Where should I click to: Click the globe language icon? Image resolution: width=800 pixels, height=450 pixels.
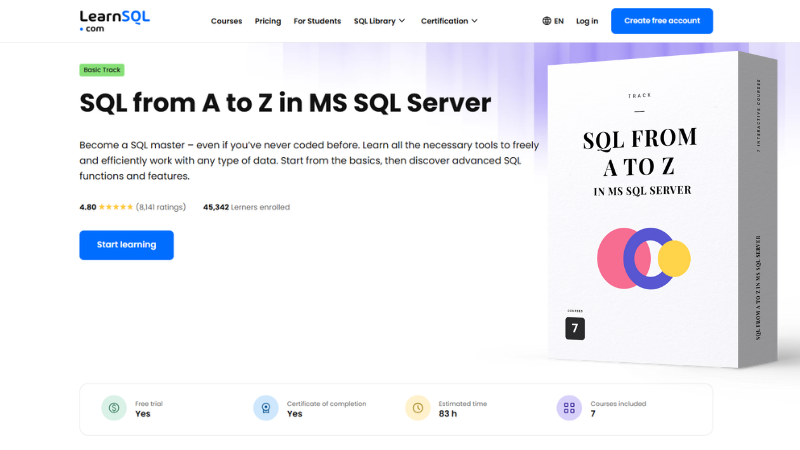pos(546,21)
